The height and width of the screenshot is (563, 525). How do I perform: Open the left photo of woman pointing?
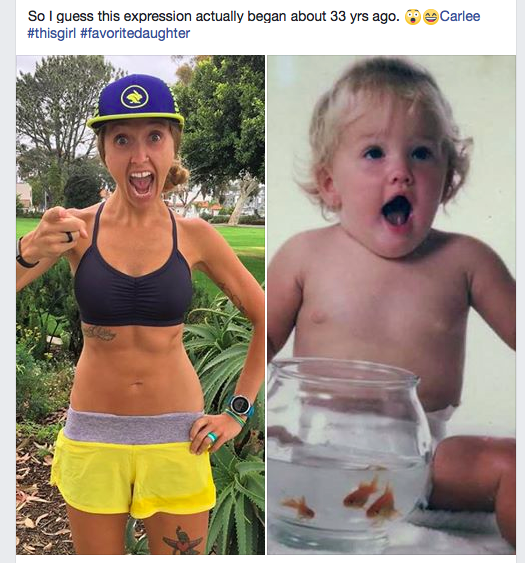(x=140, y=304)
